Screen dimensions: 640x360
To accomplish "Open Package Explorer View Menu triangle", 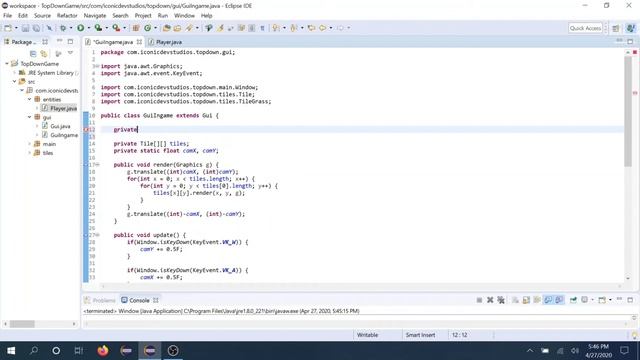I will [x=70, y=53].
